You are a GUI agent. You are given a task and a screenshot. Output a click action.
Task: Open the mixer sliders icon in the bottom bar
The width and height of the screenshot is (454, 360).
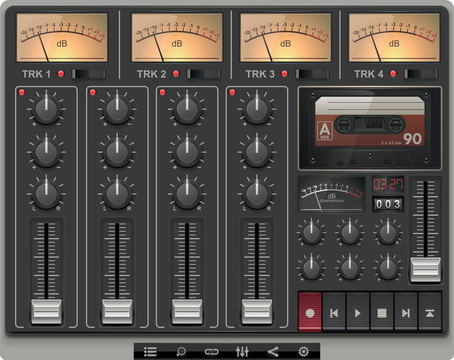[x=242, y=351]
